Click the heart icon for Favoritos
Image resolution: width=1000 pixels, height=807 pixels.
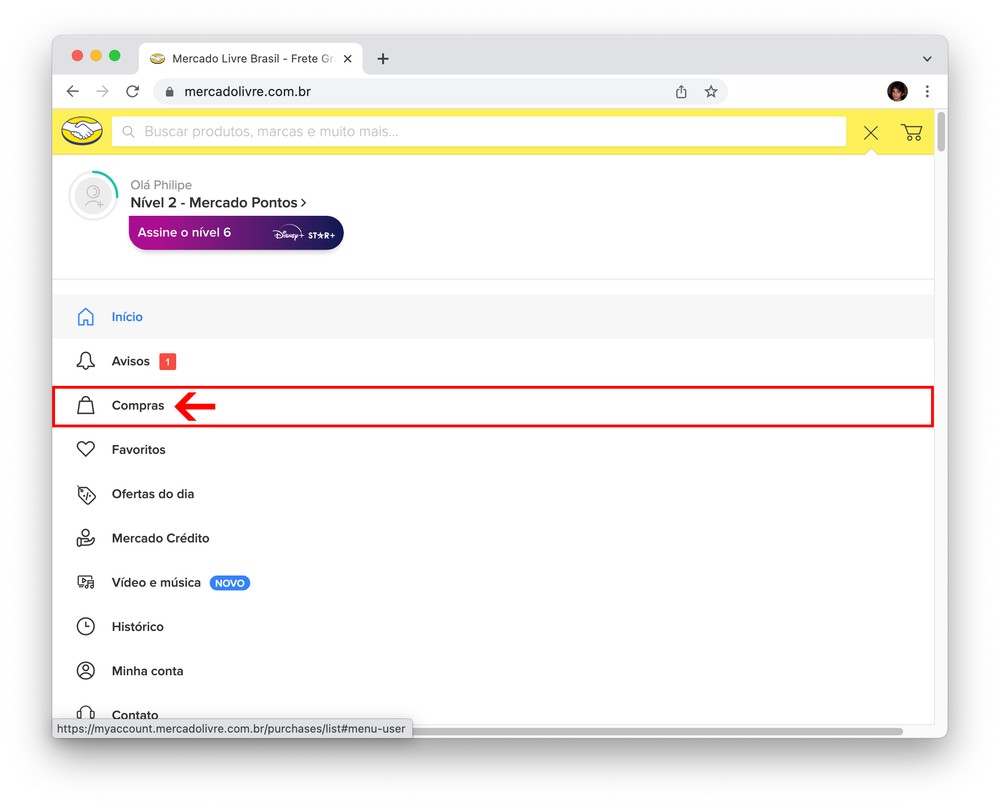click(x=85, y=449)
